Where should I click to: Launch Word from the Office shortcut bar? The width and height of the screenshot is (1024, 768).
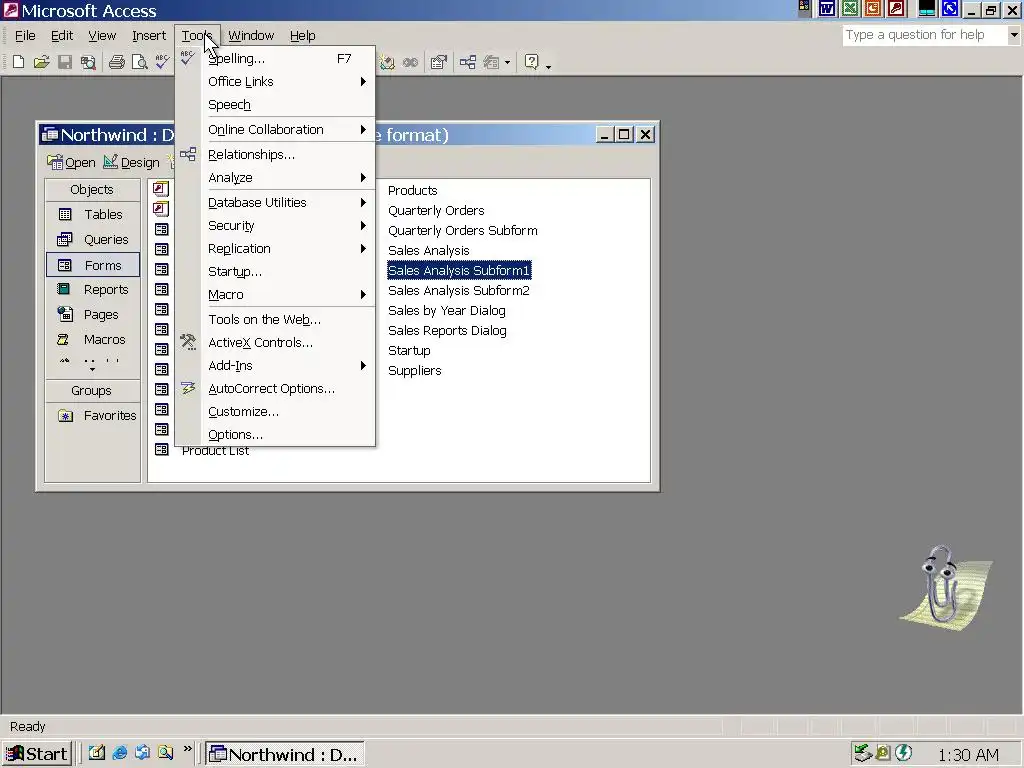tap(827, 8)
